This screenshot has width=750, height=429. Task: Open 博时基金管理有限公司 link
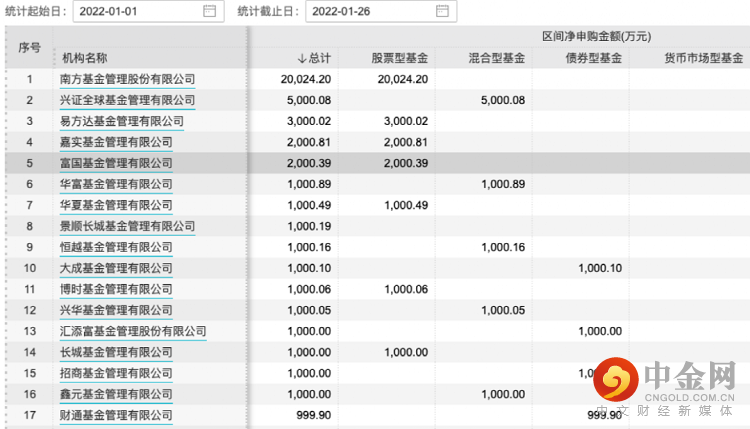[116, 290]
